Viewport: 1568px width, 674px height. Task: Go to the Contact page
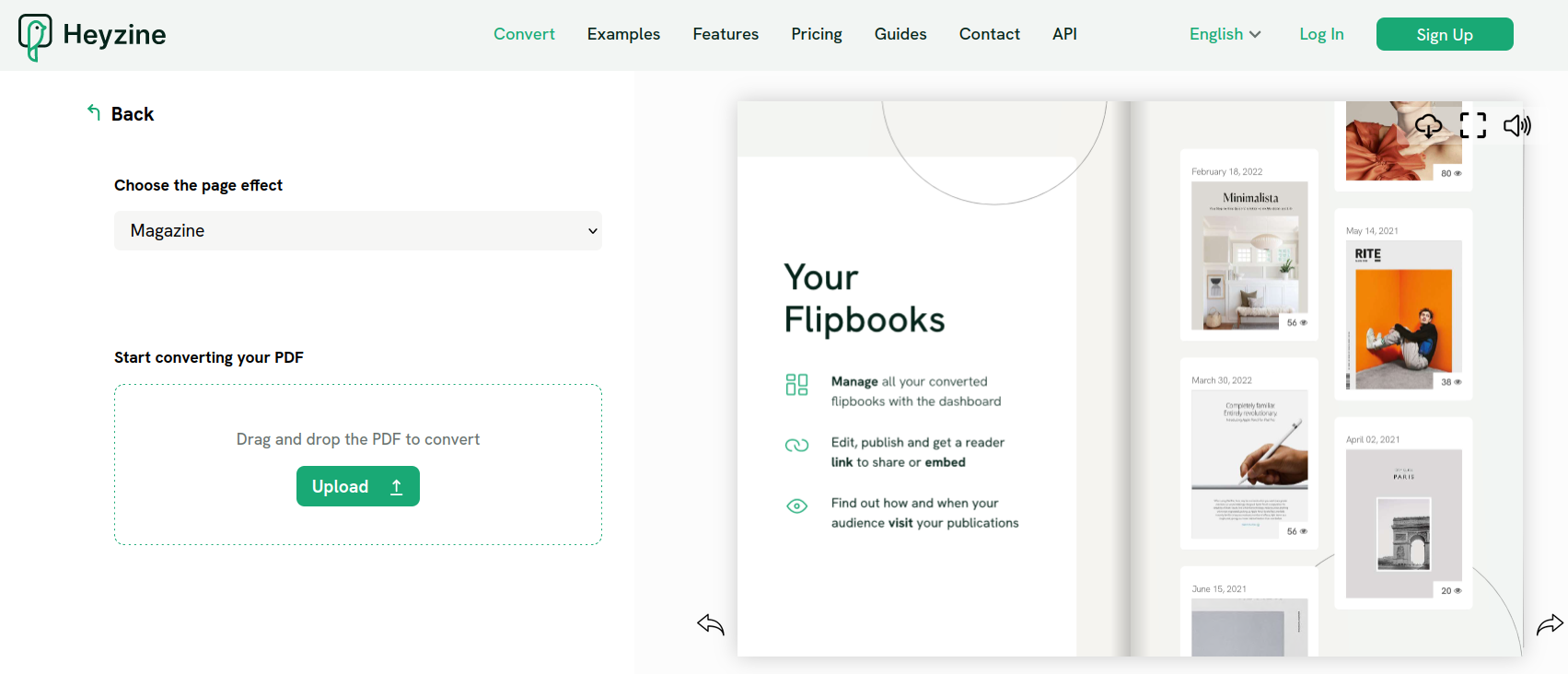click(990, 34)
